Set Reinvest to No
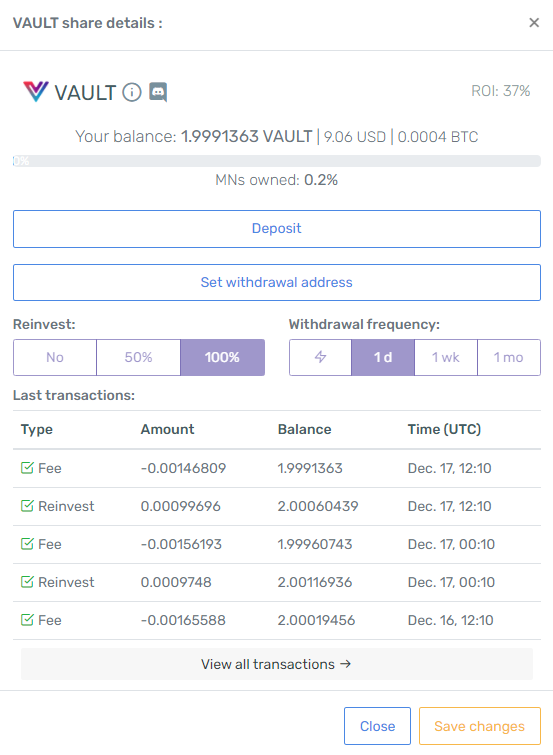Screen dimensions: 553x755 pyautogui.click(x=55, y=357)
